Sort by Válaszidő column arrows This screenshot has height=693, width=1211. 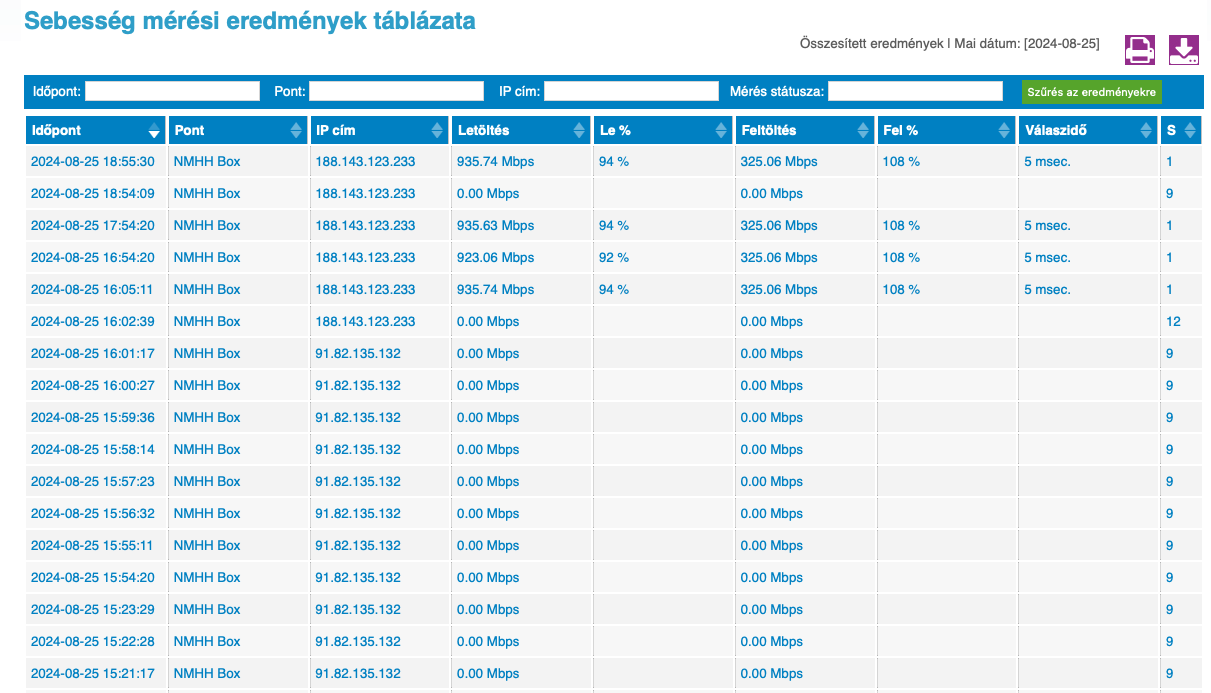pyautogui.click(x=1146, y=131)
